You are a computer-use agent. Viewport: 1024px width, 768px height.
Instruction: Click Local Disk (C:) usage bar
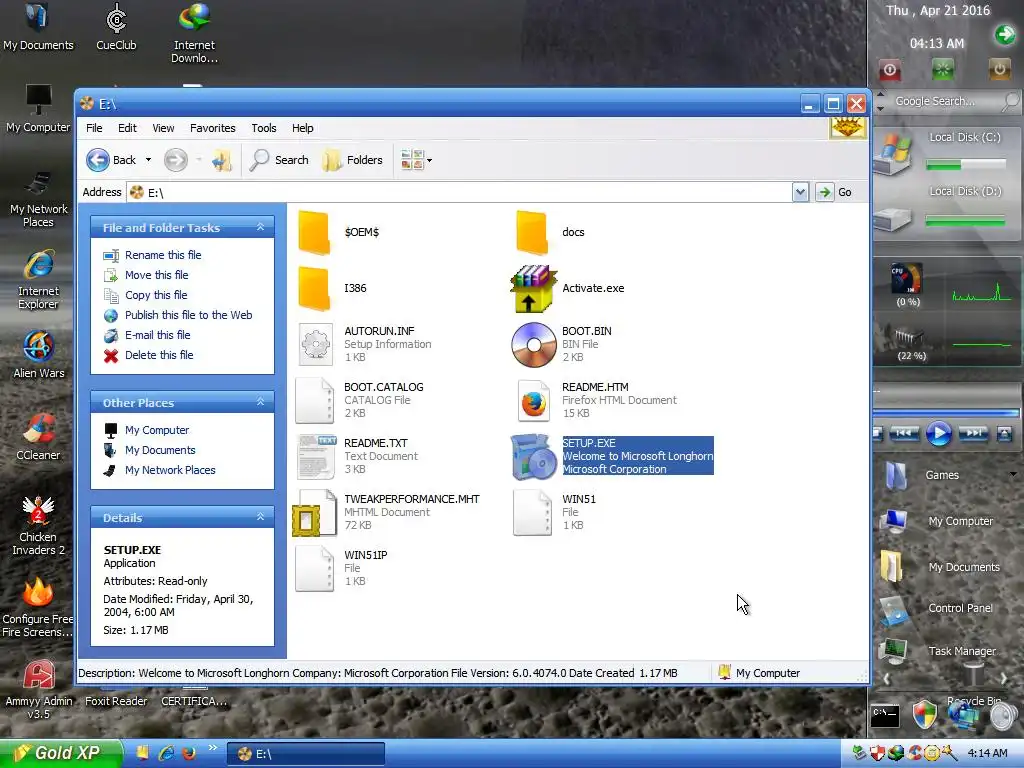tap(966, 166)
